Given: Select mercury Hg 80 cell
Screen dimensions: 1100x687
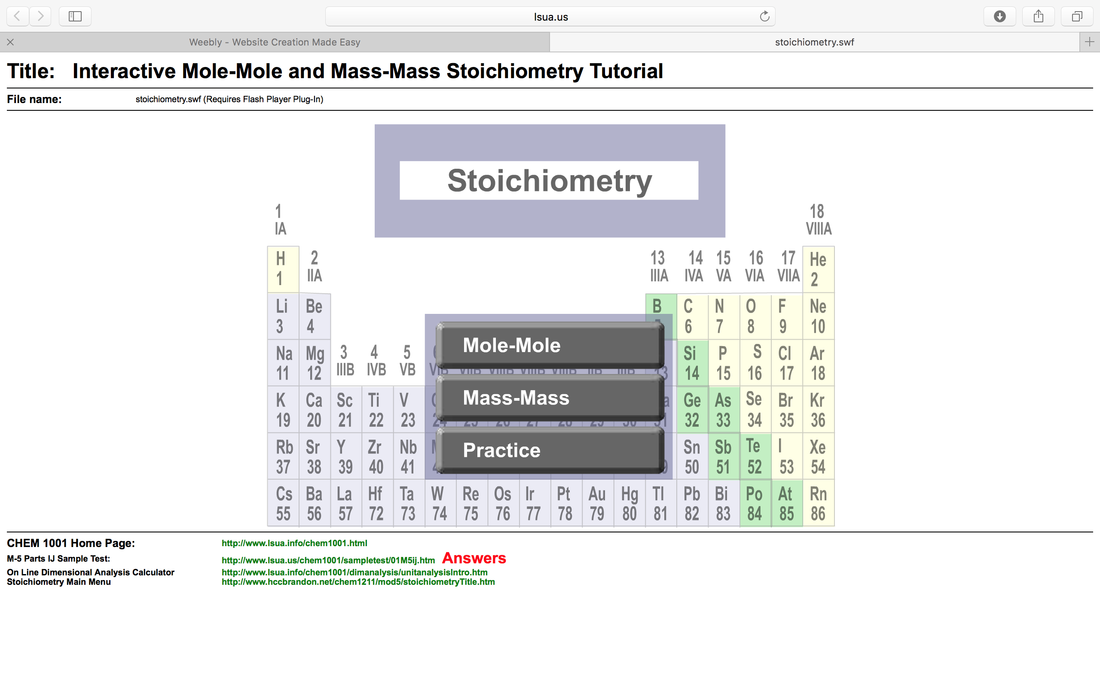Looking at the screenshot, I should pyautogui.click(x=629, y=503).
